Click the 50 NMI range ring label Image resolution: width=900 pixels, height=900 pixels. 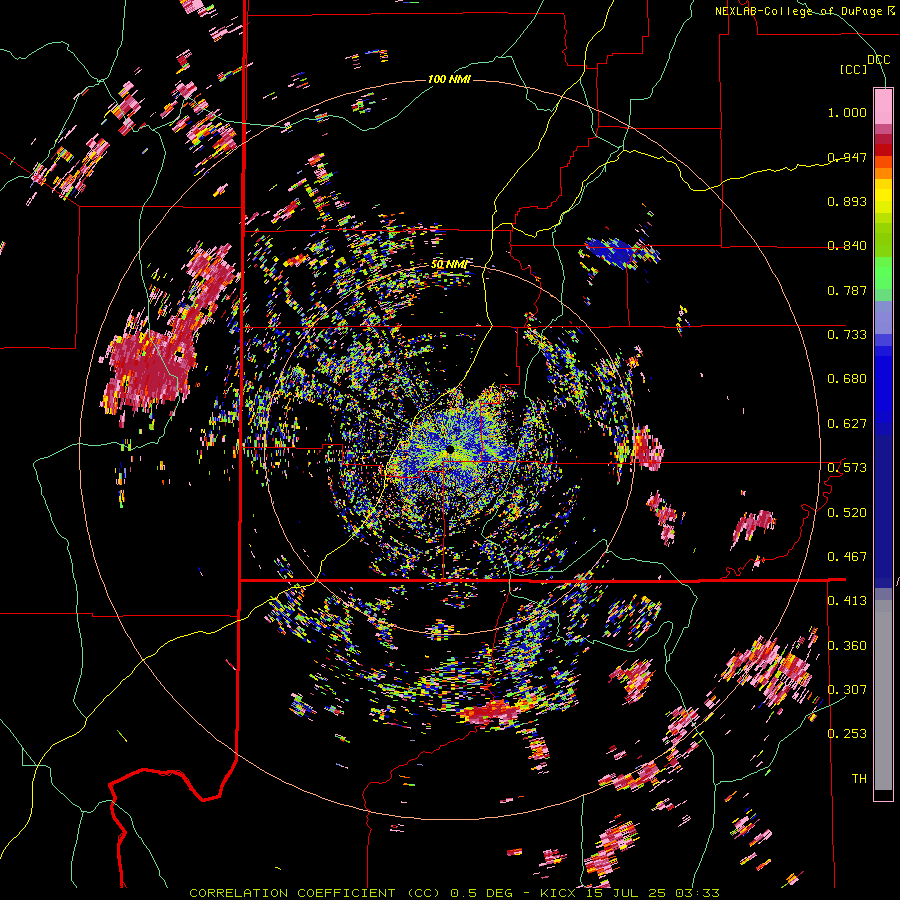(x=449, y=264)
